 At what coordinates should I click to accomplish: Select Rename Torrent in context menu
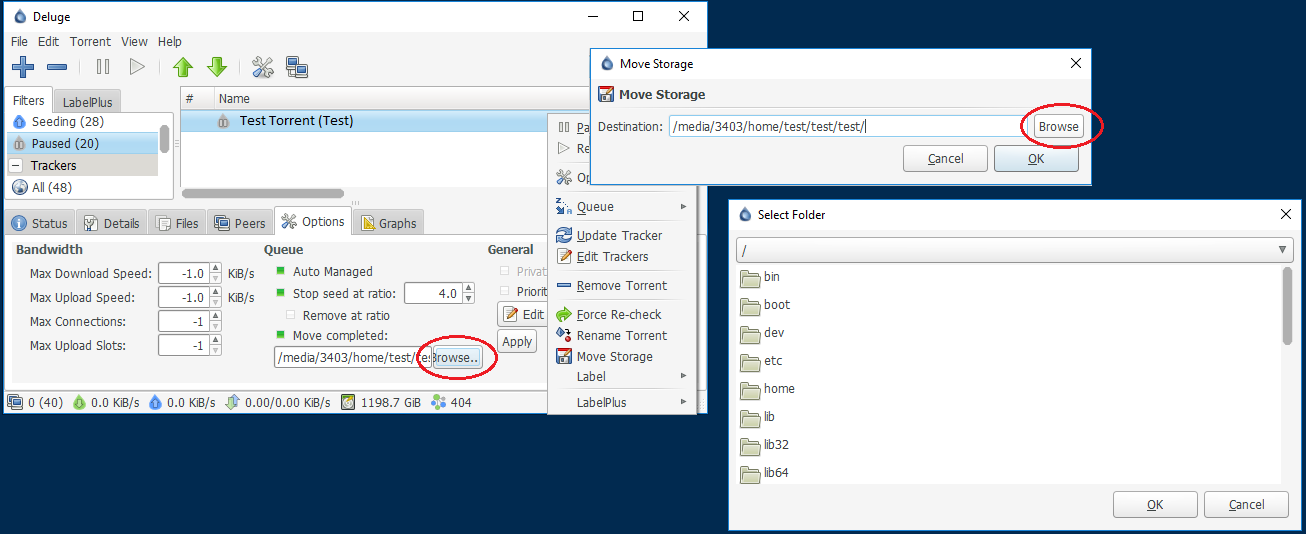(621, 336)
